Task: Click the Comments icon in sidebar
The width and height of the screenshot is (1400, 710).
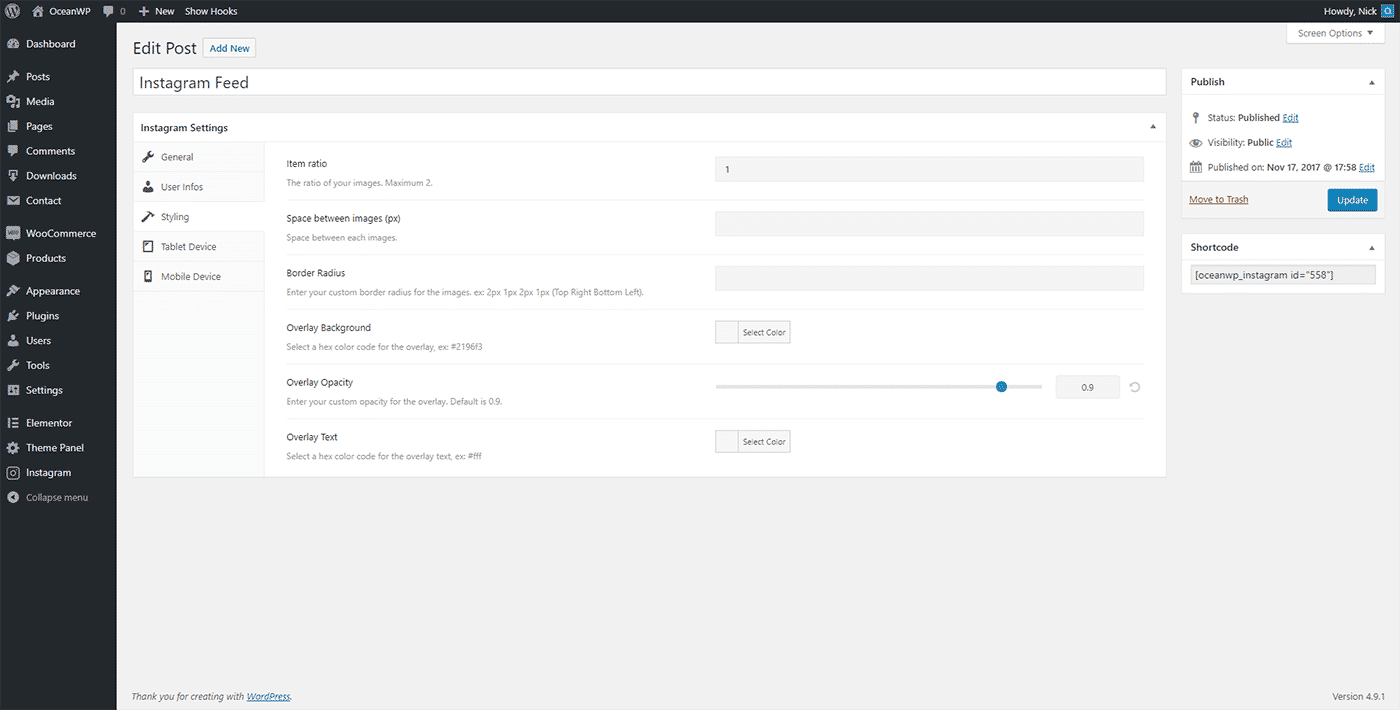Action: click(x=13, y=151)
